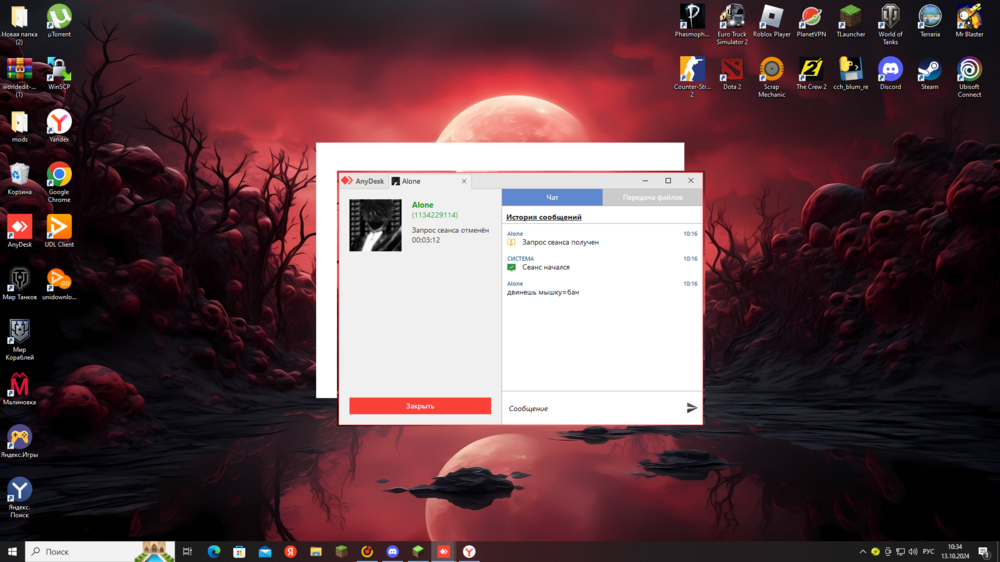Open the Discord desktop shortcut
The image size is (1000, 562).
click(890, 73)
